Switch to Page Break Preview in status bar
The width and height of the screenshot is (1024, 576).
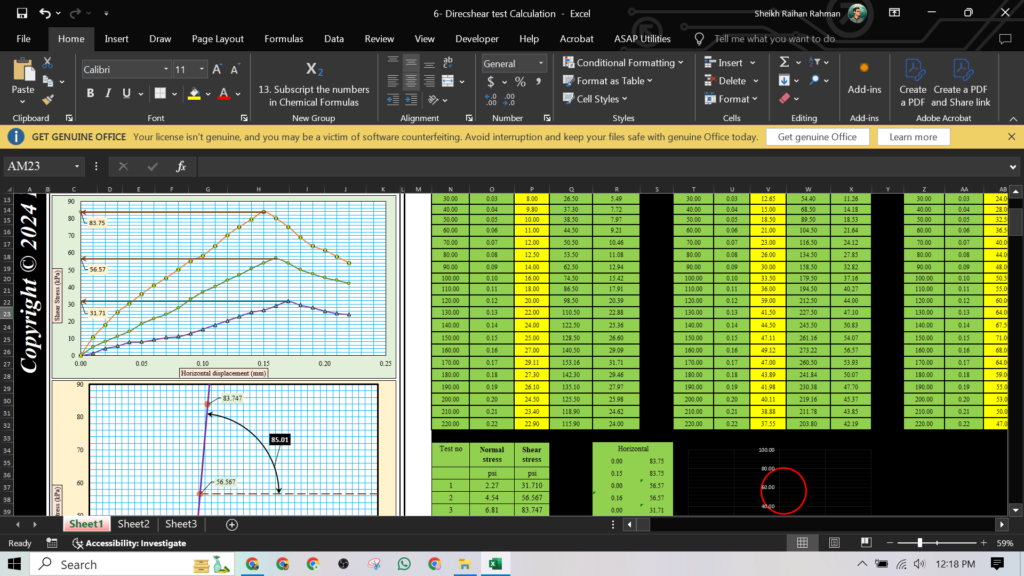point(866,543)
